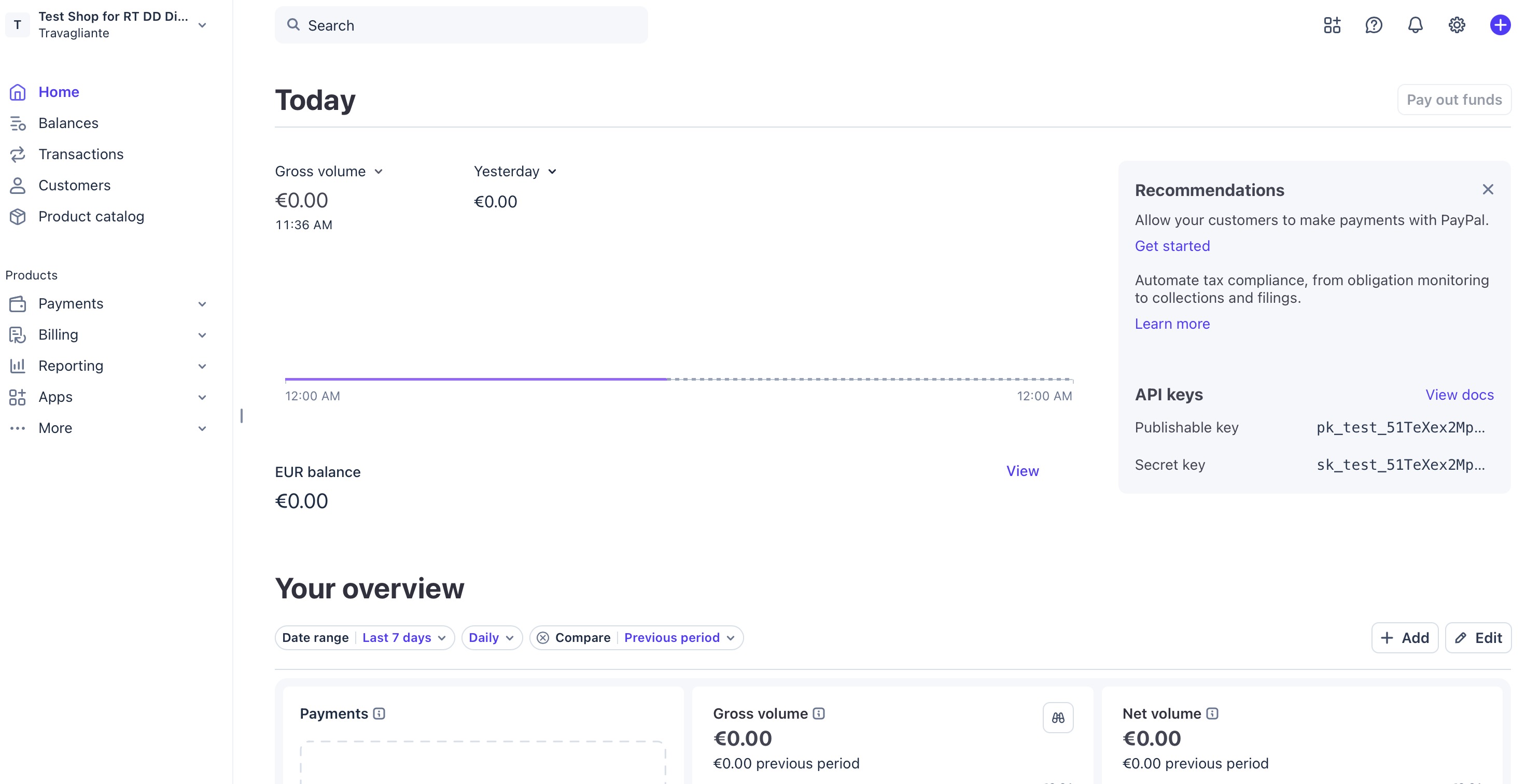This screenshot has width=1540, height=784.
Task: Open View docs link for API keys
Action: [x=1459, y=395]
